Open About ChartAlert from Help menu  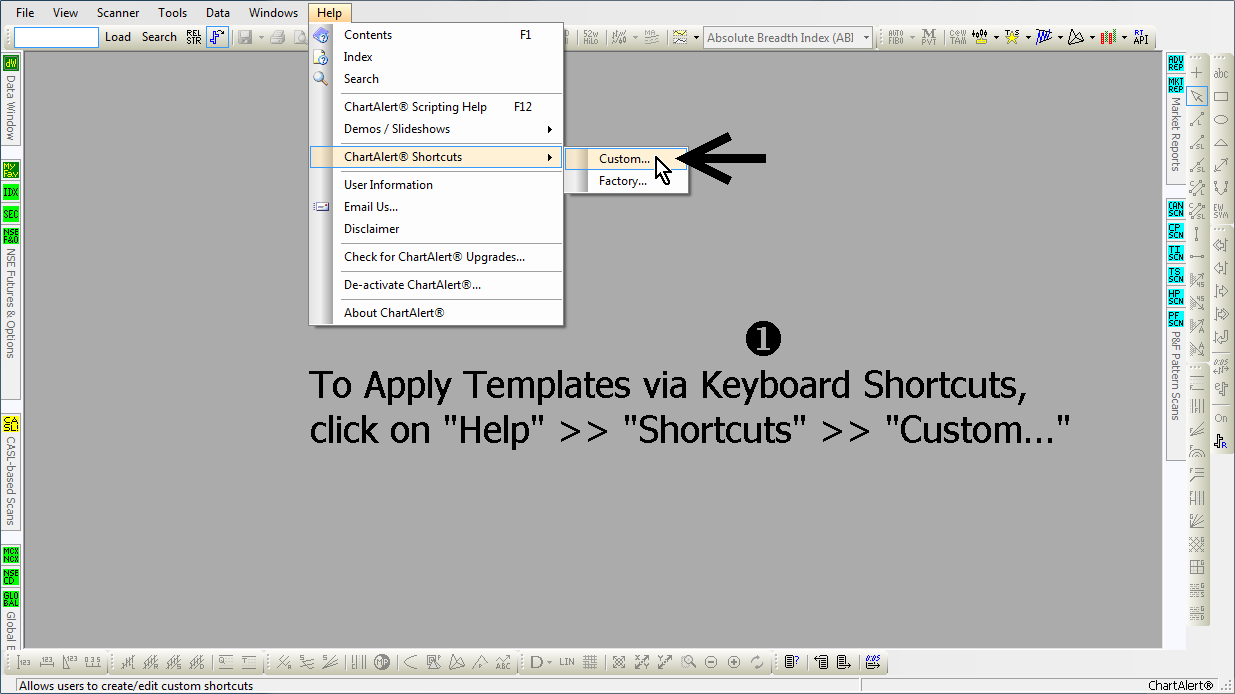pos(436,313)
